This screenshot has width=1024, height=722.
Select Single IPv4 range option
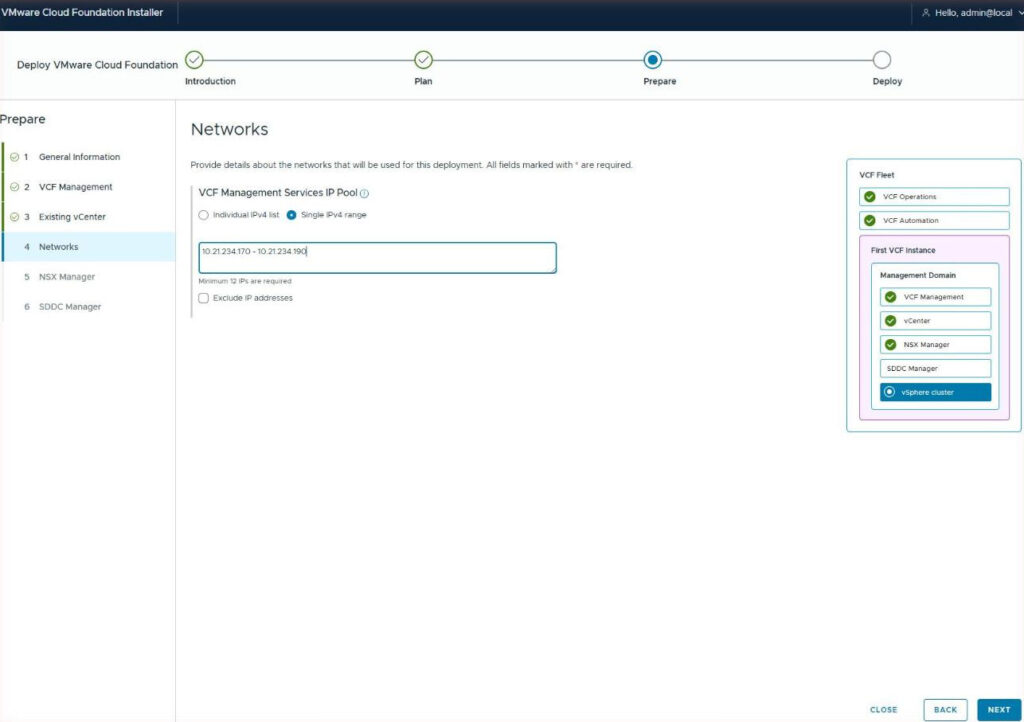pyautogui.click(x=291, y=215)
